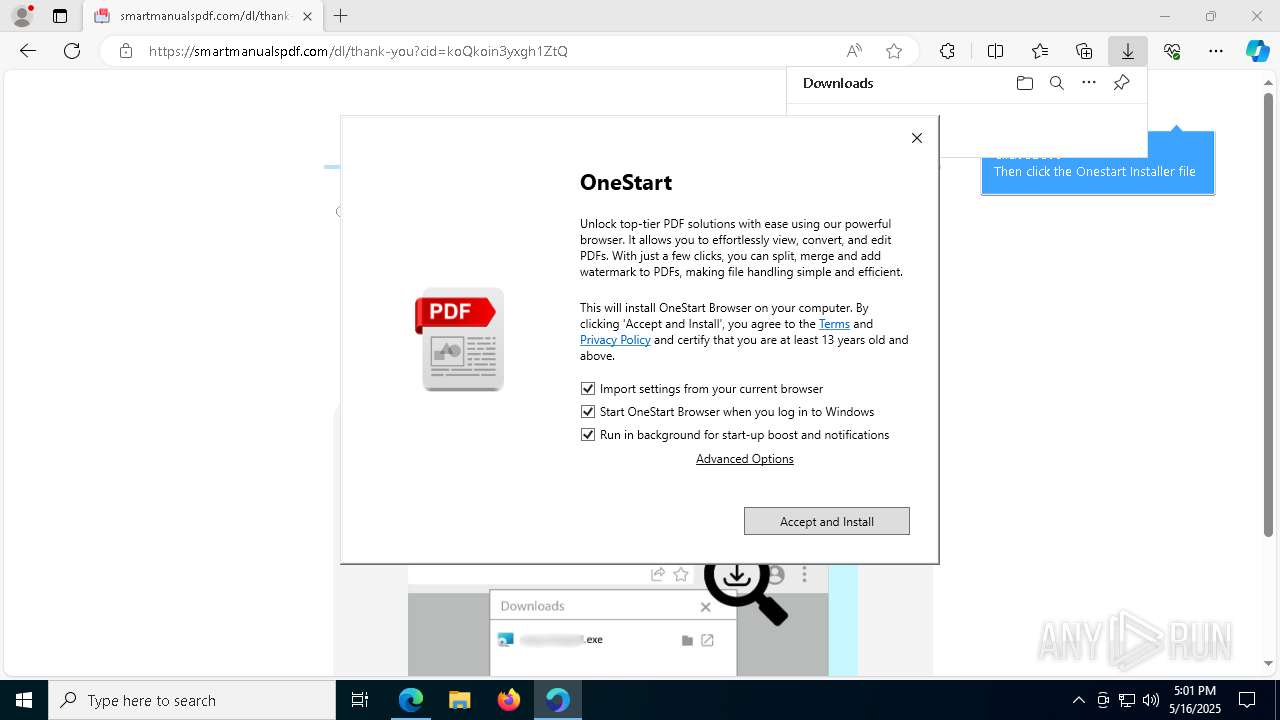This screenshot has width=1280, height=720.
Task: Add page to favorites star icon
Action: [x=894, y=51]
